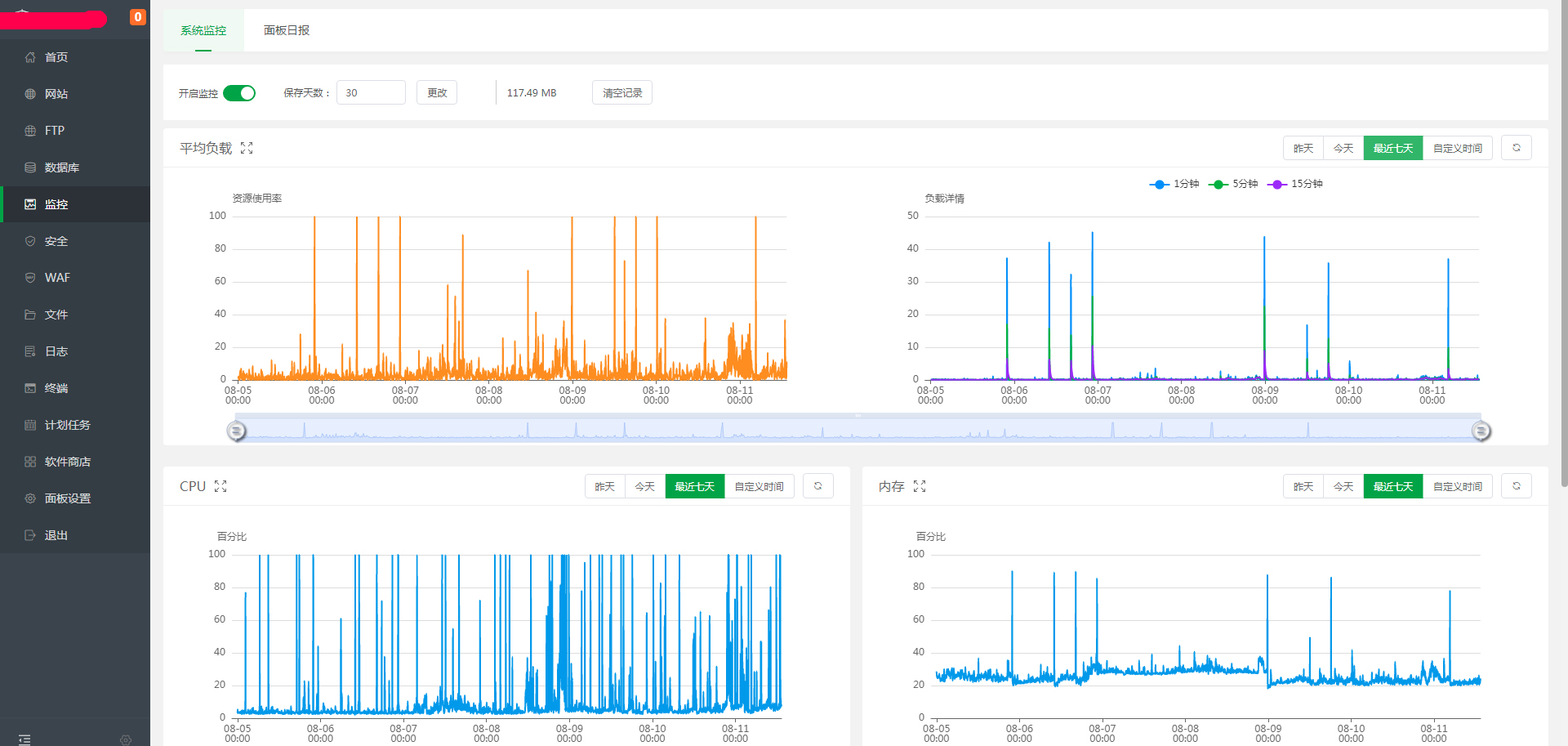
Task: Select 今天 for the CPU chart
Action: click(x=645, y=486)
